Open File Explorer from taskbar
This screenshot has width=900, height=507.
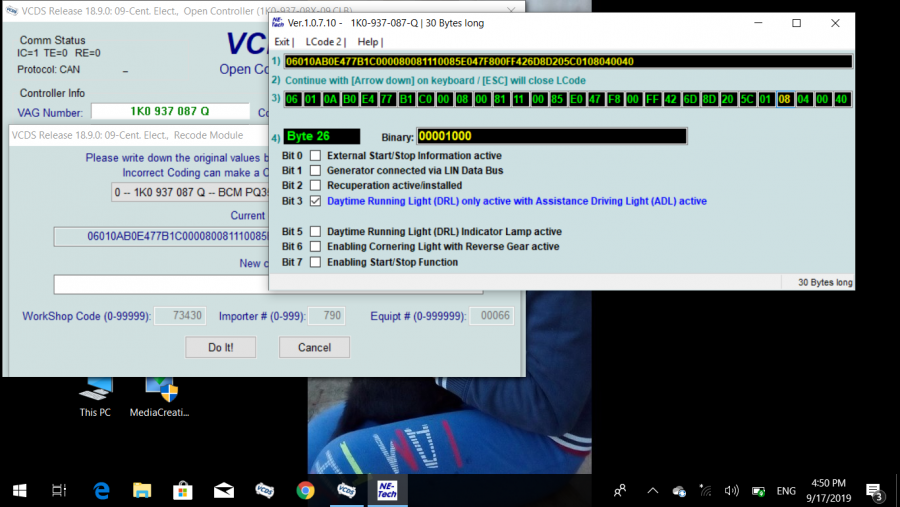pos(142,491)
